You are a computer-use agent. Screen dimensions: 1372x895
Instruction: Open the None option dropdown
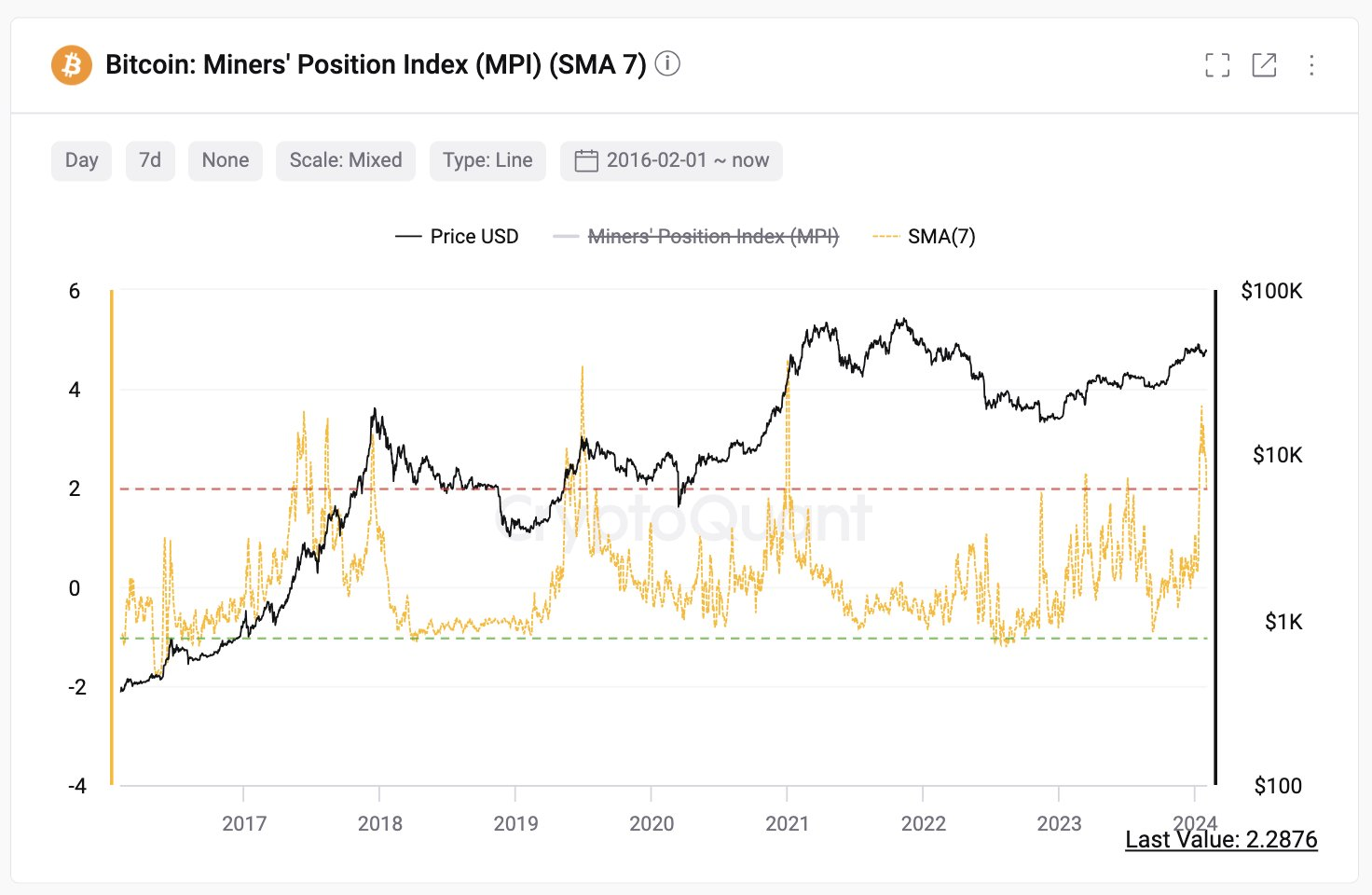pos(226,160)
